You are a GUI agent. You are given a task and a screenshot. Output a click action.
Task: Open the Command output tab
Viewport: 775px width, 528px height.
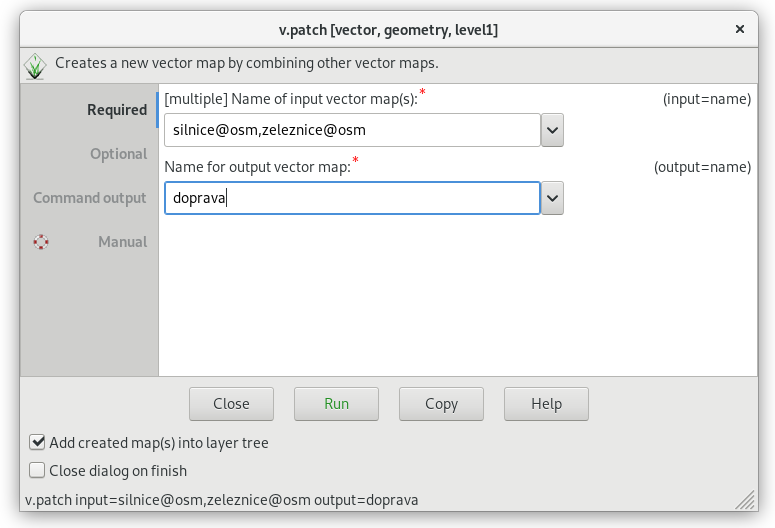(x=90, y=198)
